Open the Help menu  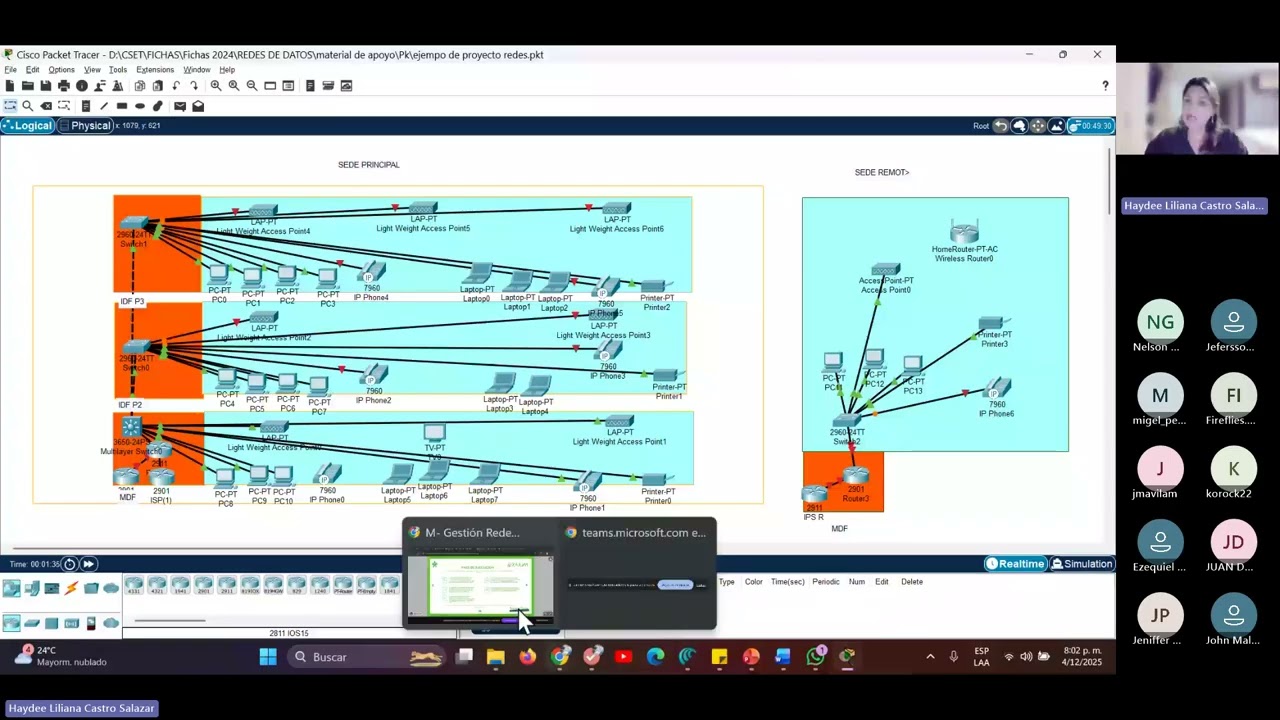(227, 70)
